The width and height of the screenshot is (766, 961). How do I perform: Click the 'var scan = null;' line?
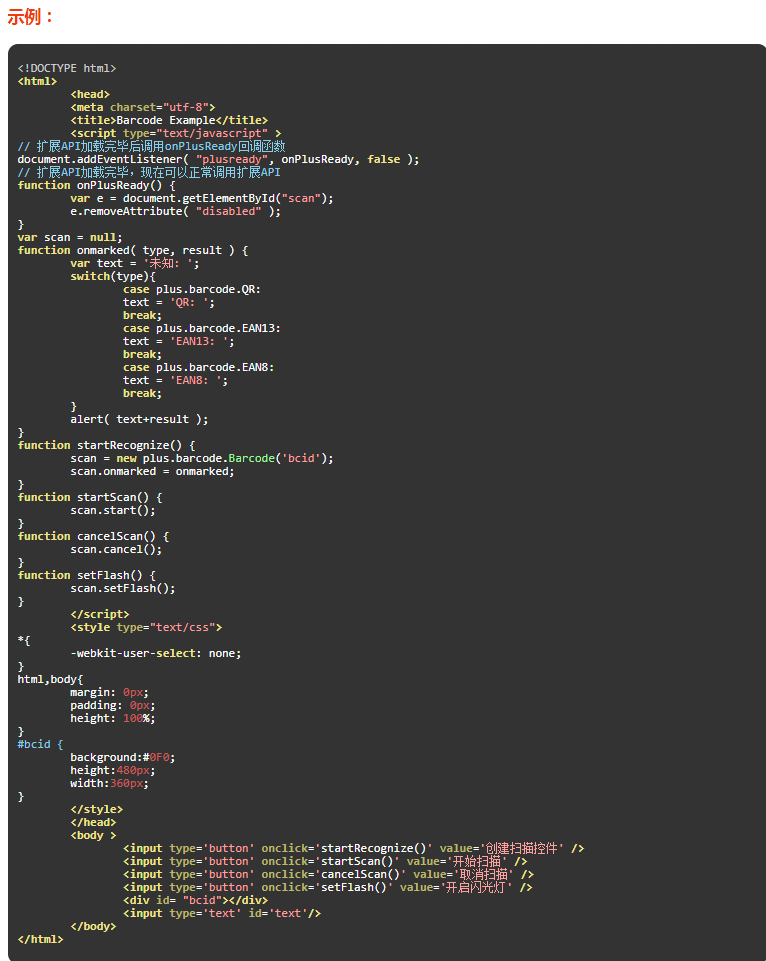[x=70, y=237]
